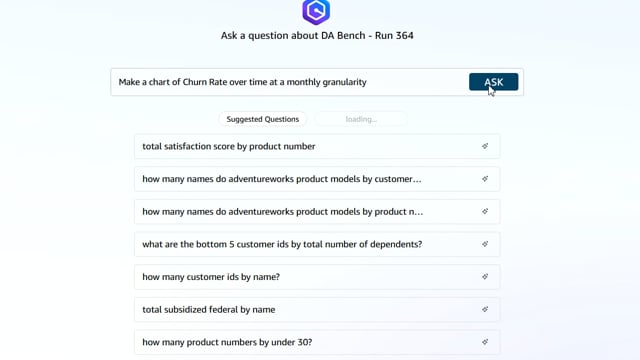Choose 'total satisfaction score by product number'
Screen dimensions: 640x360
coord(317,146)
